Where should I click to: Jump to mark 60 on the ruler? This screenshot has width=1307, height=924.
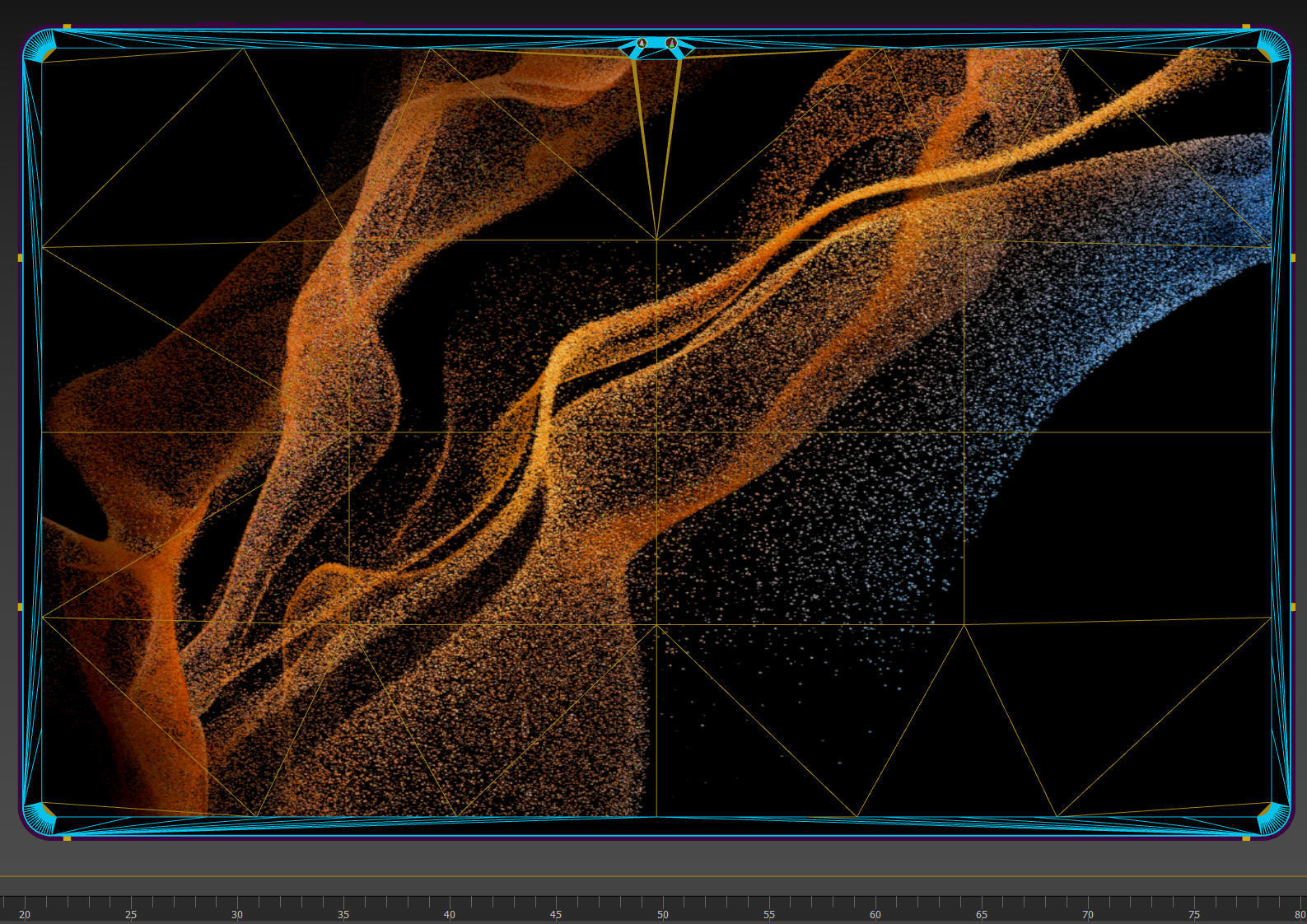click(875, 915)
